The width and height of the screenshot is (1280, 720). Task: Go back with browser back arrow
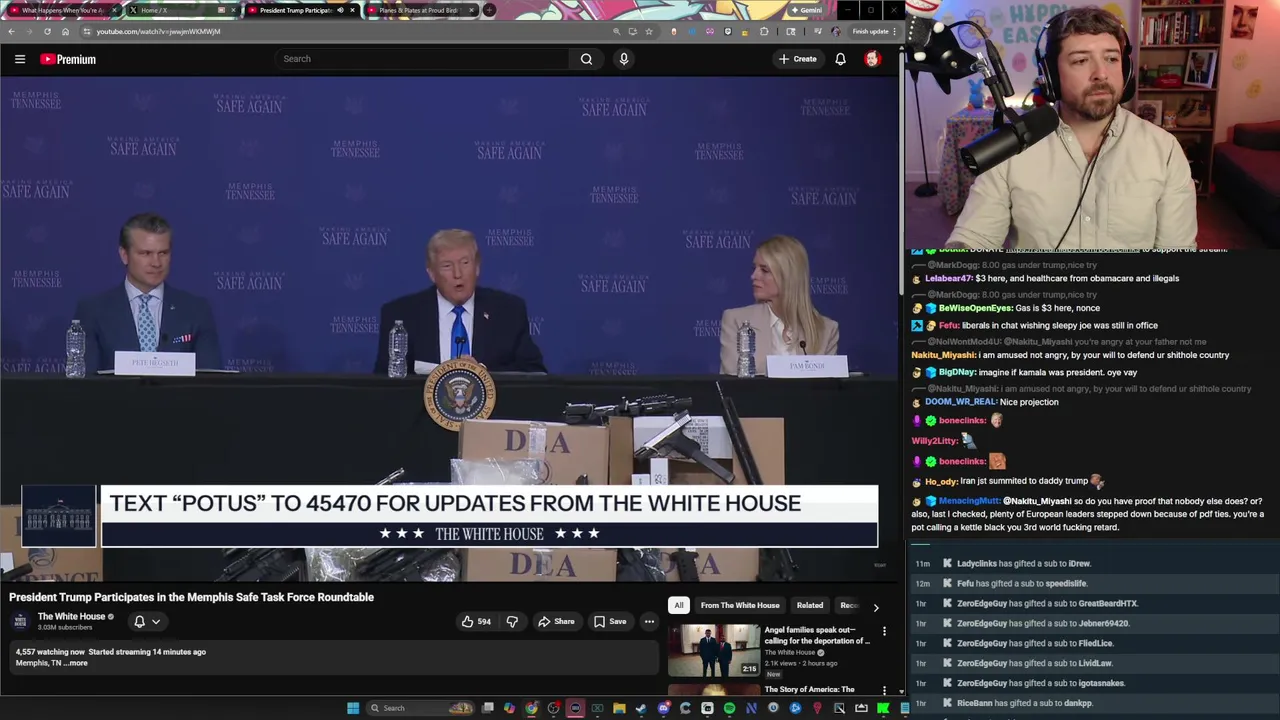tap(11, 31)
